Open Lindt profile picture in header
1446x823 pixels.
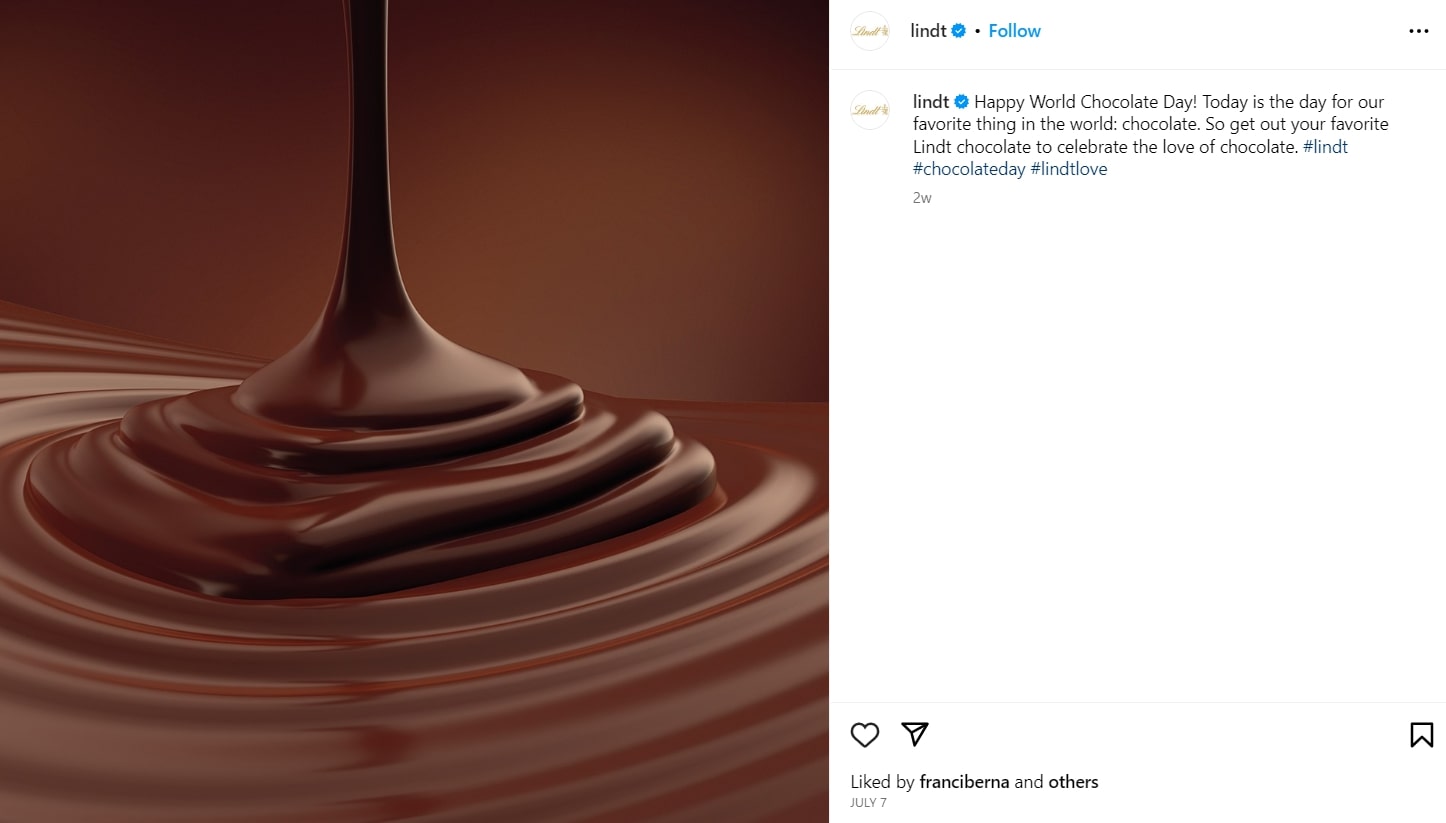(869, 31)
